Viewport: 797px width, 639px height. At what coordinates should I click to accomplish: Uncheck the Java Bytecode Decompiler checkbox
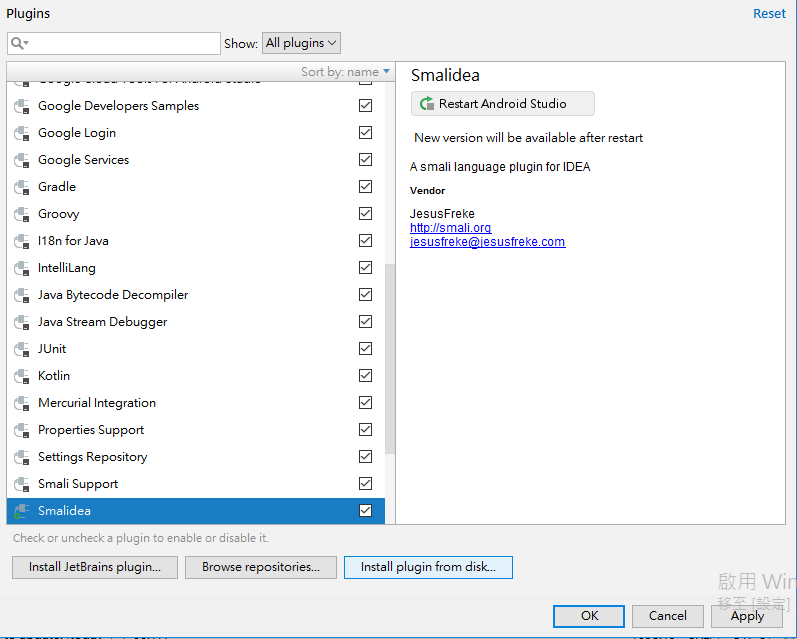pos(365,294)
